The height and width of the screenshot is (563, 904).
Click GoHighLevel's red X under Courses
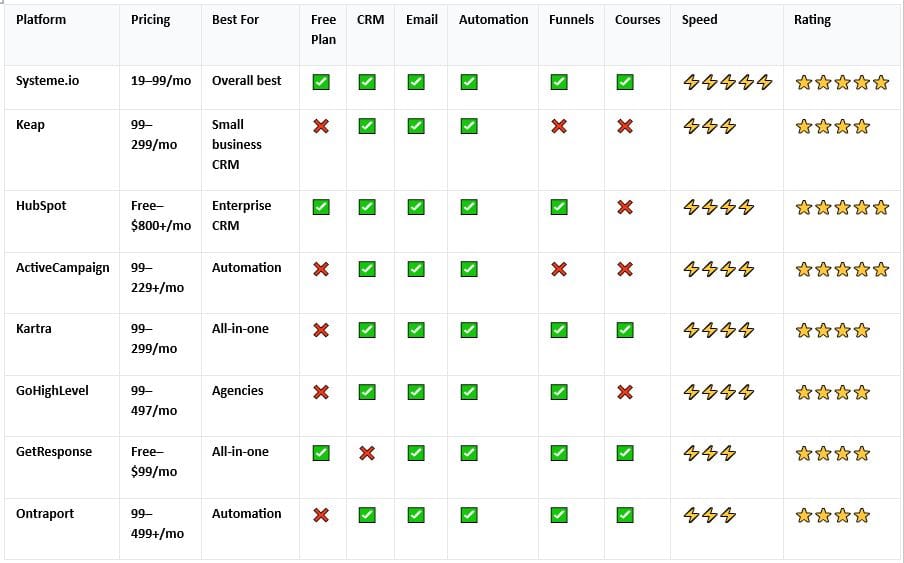[625, 392]
